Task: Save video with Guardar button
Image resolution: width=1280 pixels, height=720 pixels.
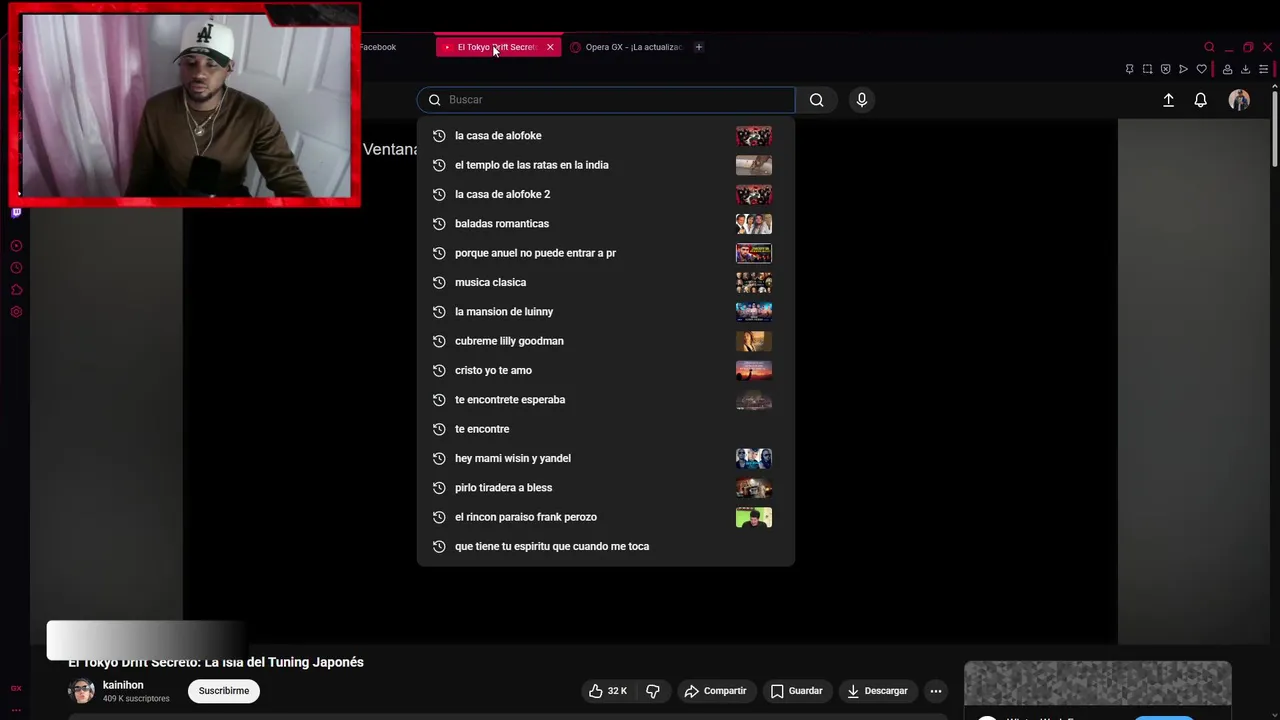Action: pyautogui.click(x=797, y=691)
